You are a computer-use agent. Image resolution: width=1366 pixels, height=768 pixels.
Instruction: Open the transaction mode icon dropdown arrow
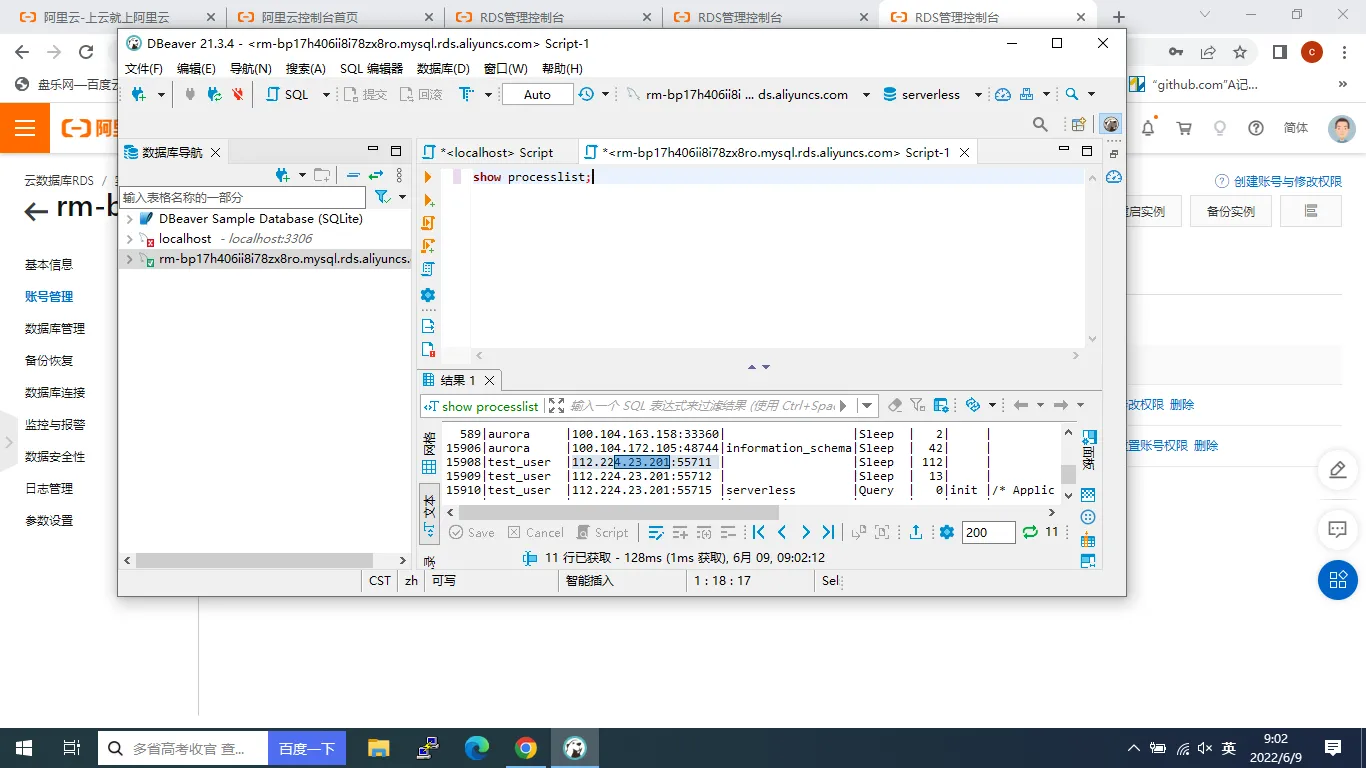point(488,94)
